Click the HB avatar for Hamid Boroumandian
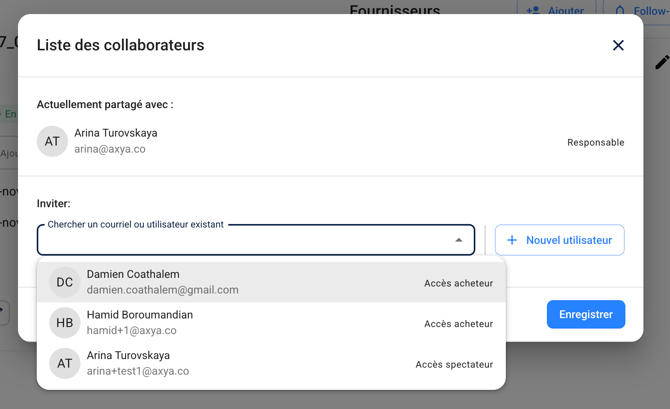670x409 pixels. click(65, 323)
